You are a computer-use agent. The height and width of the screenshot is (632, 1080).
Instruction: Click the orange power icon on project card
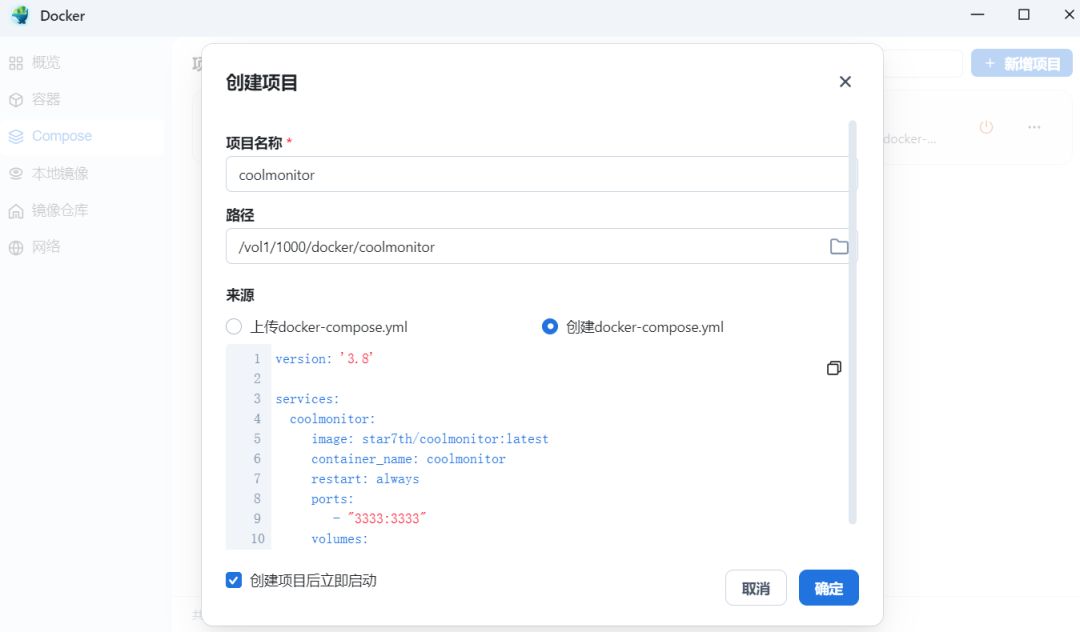[x=986, y=127]
